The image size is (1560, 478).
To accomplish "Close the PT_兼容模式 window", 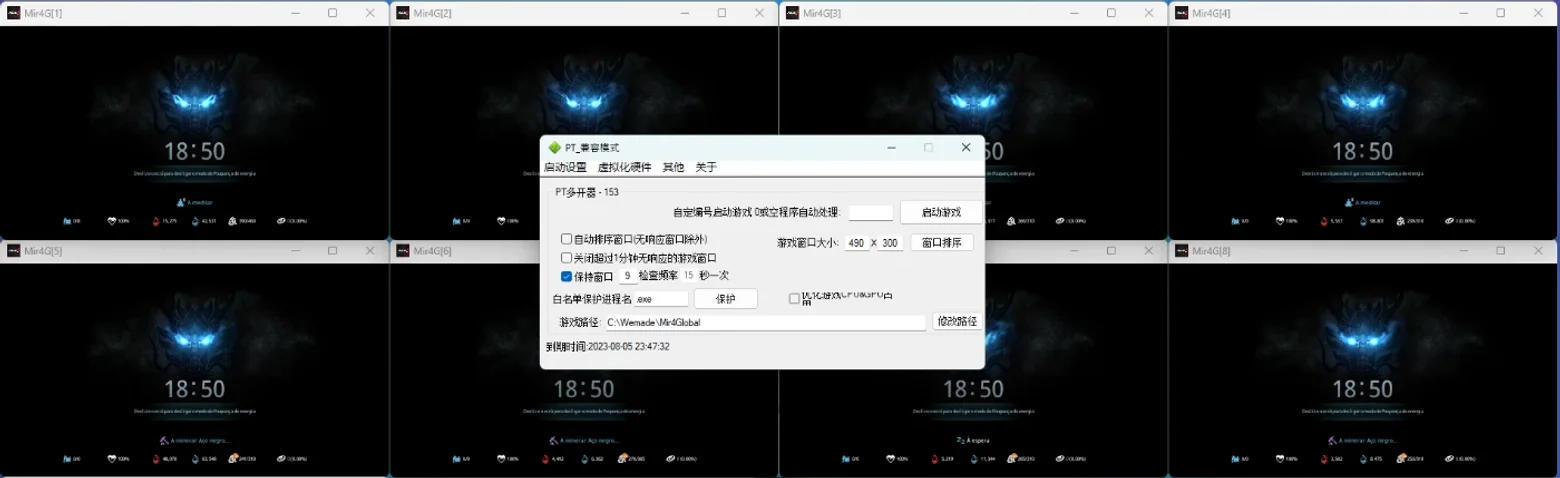I will coord(965,147).
